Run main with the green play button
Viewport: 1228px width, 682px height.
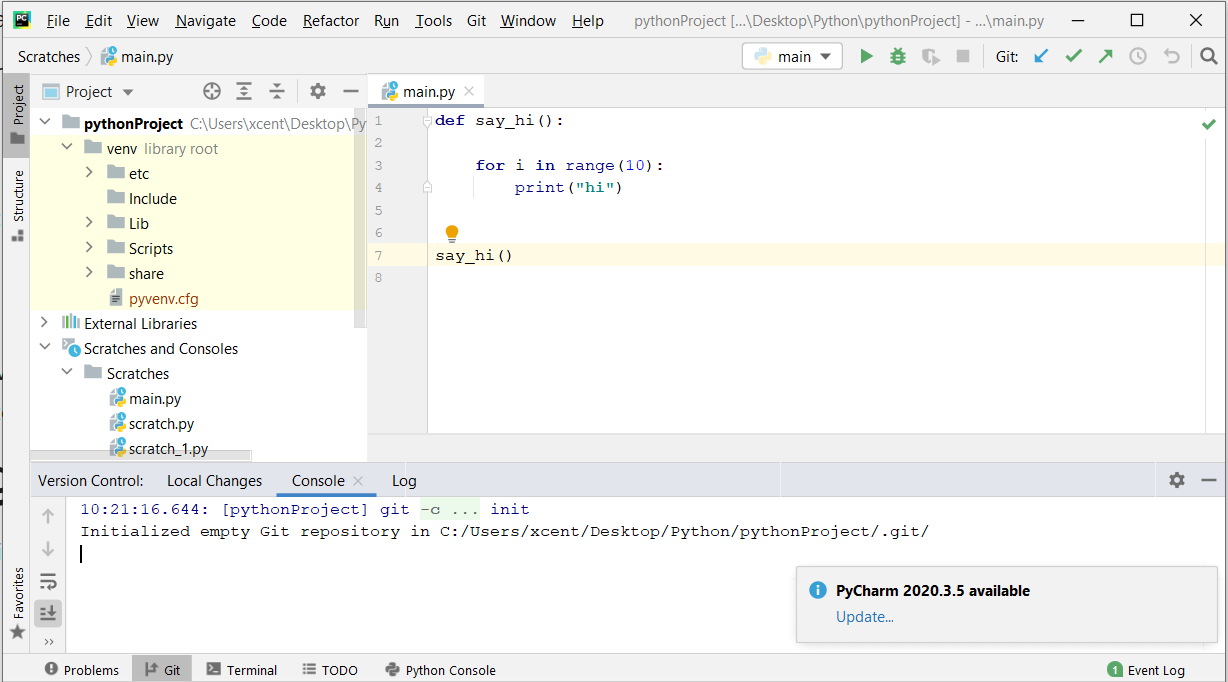tap(866, 57)
